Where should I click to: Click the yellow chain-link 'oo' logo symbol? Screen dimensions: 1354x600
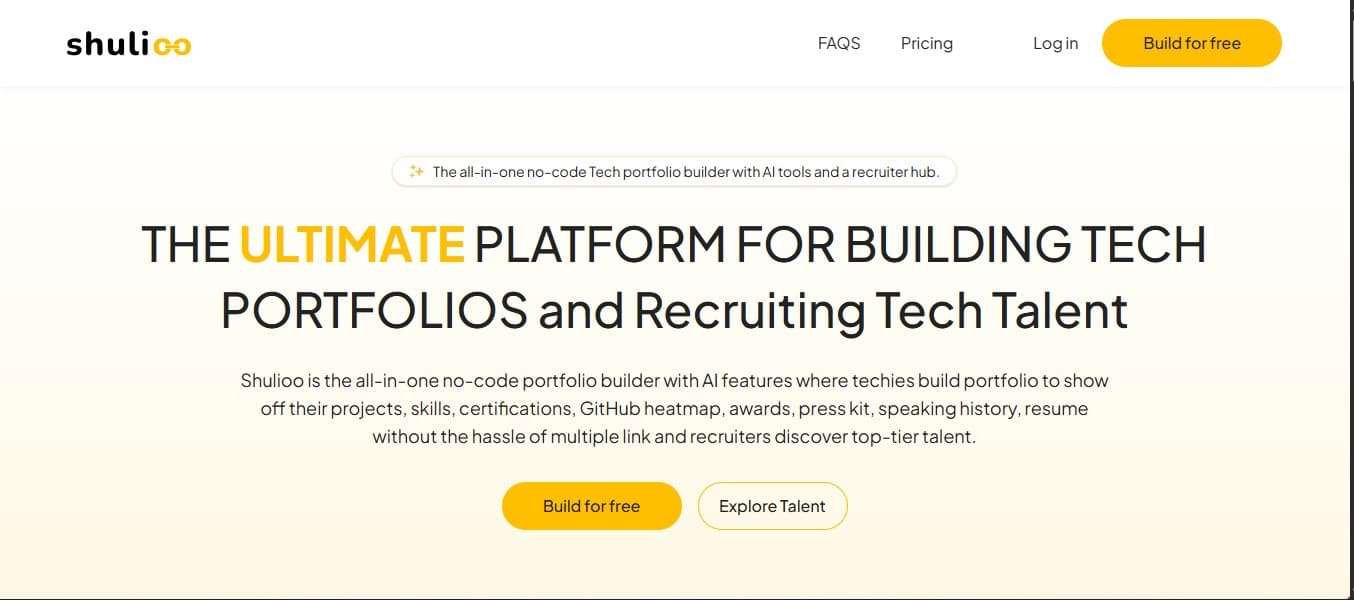[x=174, y=46]
